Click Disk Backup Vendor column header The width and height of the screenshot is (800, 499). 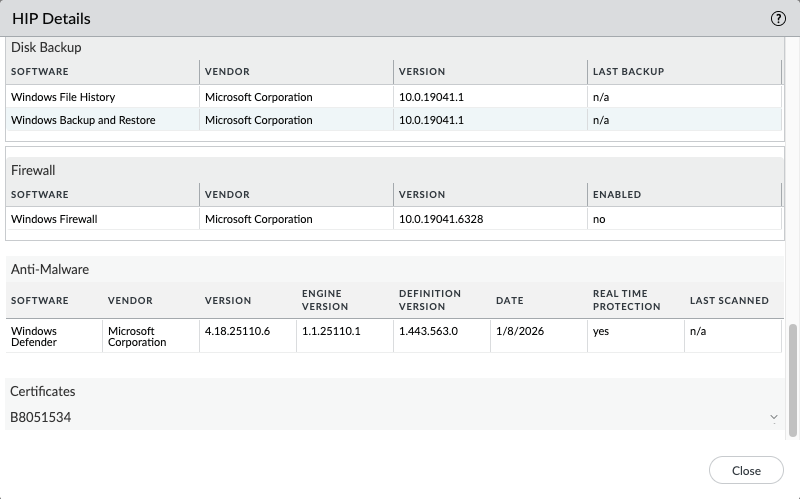pyautogui.click(x=227, y=72)
